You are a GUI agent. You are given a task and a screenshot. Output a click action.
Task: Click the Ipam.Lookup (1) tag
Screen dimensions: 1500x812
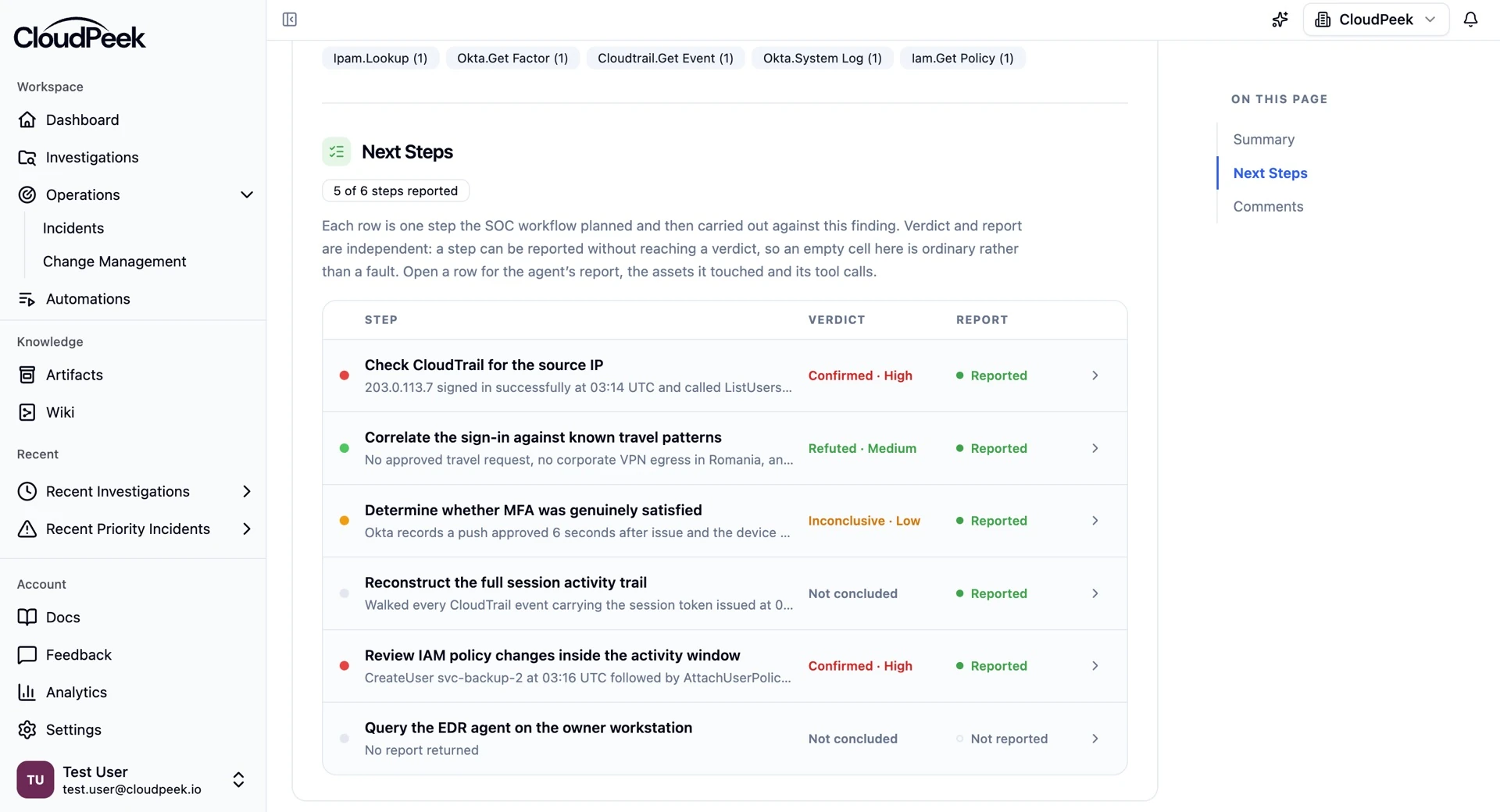point(380,58)
